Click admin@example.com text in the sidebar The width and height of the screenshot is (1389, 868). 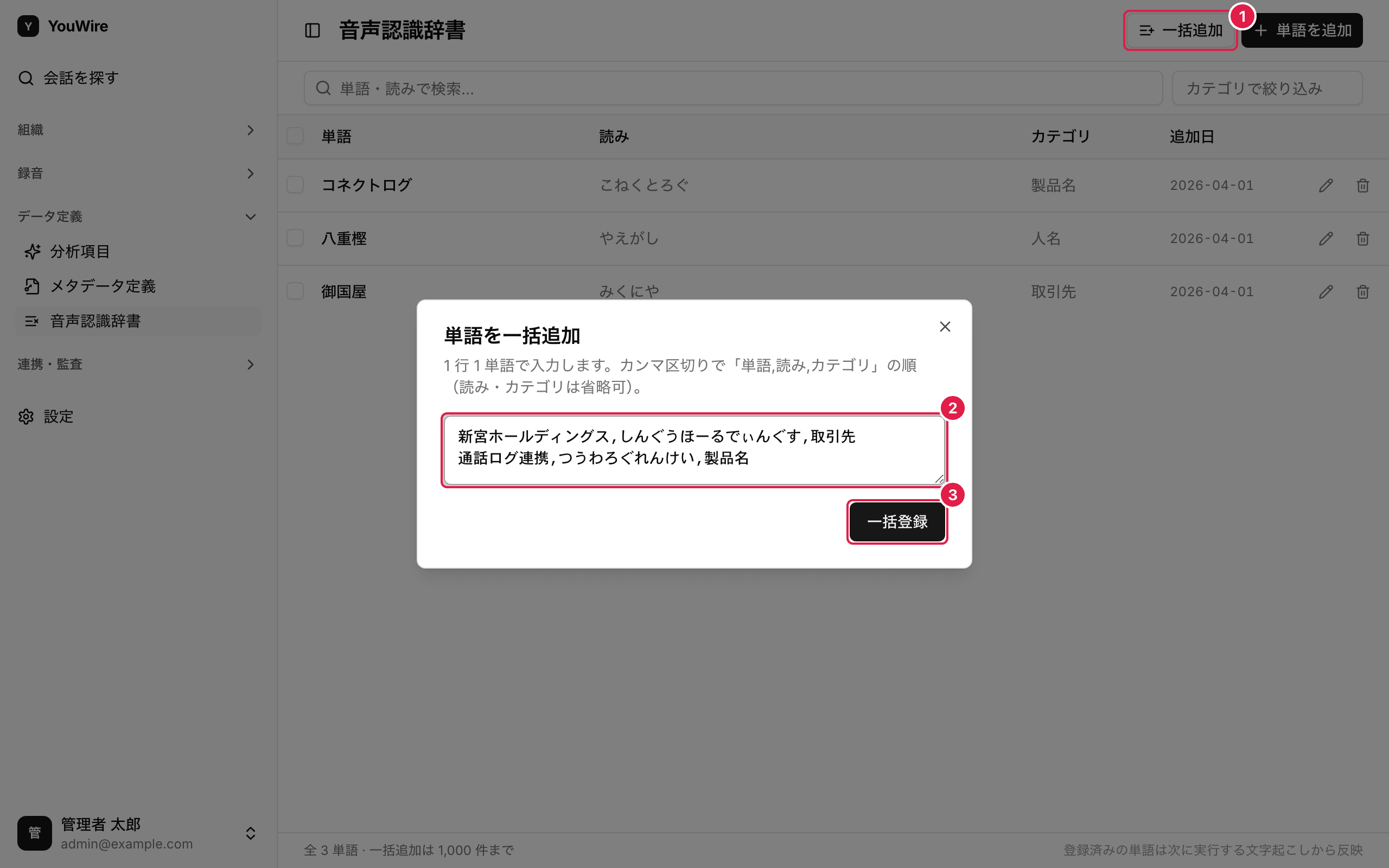127,844
